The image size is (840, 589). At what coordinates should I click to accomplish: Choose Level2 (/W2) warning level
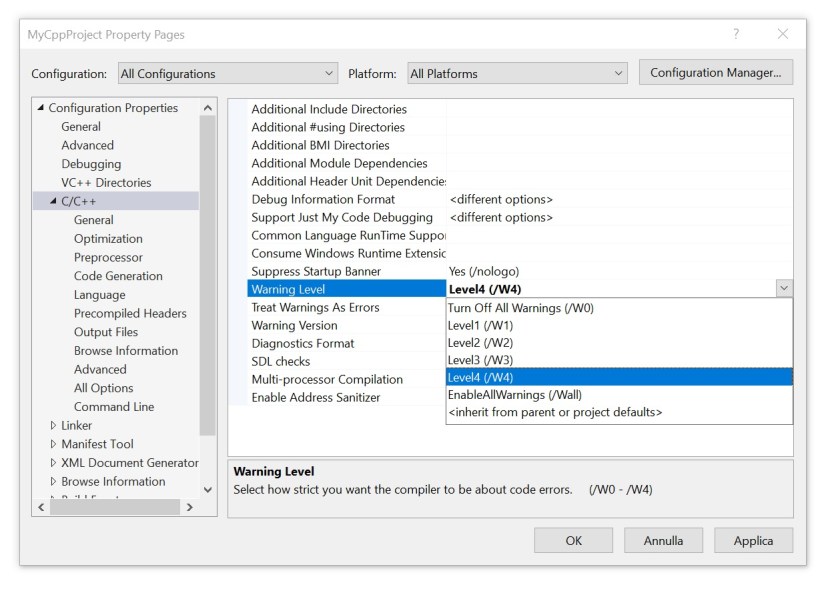click(x=619, y=342)
